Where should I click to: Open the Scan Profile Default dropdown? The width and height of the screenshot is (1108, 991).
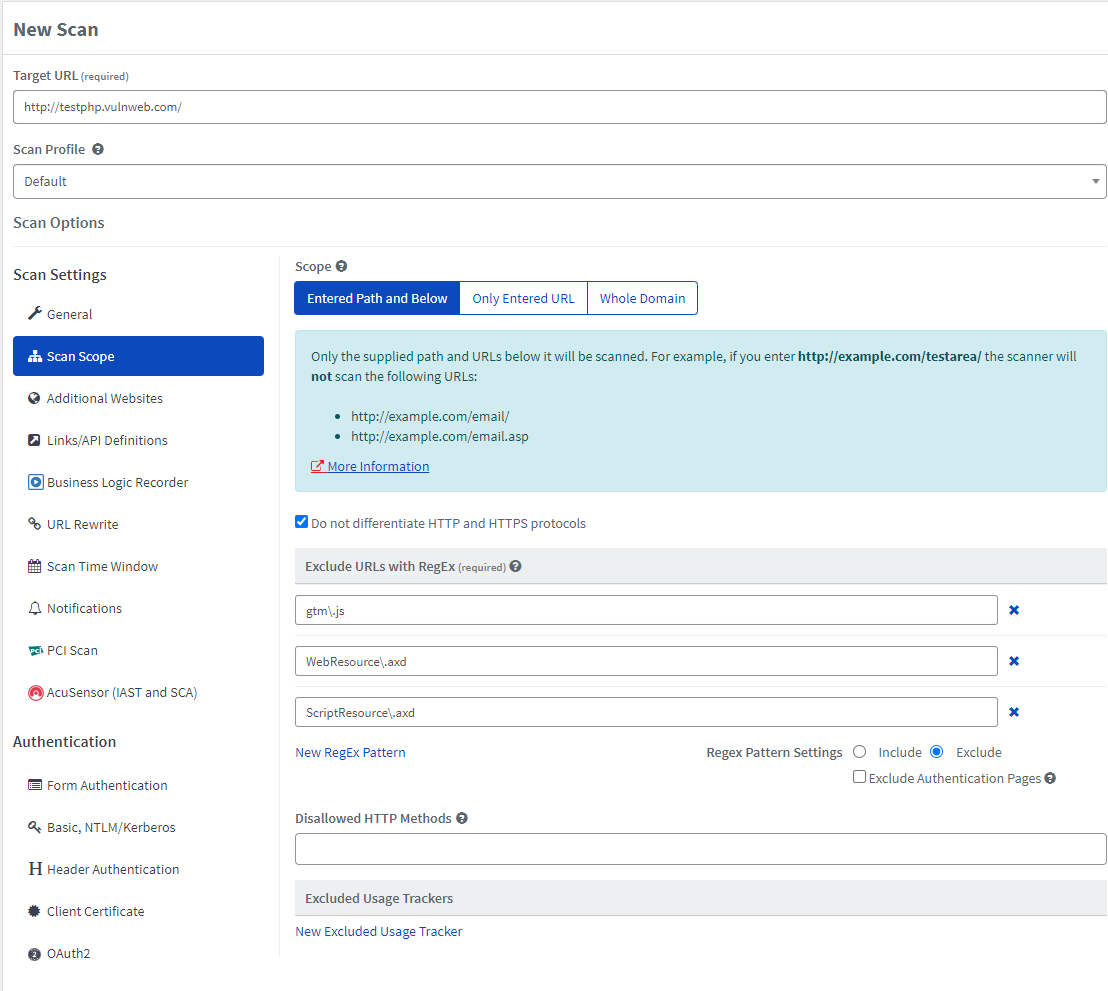tap(560, 182)
